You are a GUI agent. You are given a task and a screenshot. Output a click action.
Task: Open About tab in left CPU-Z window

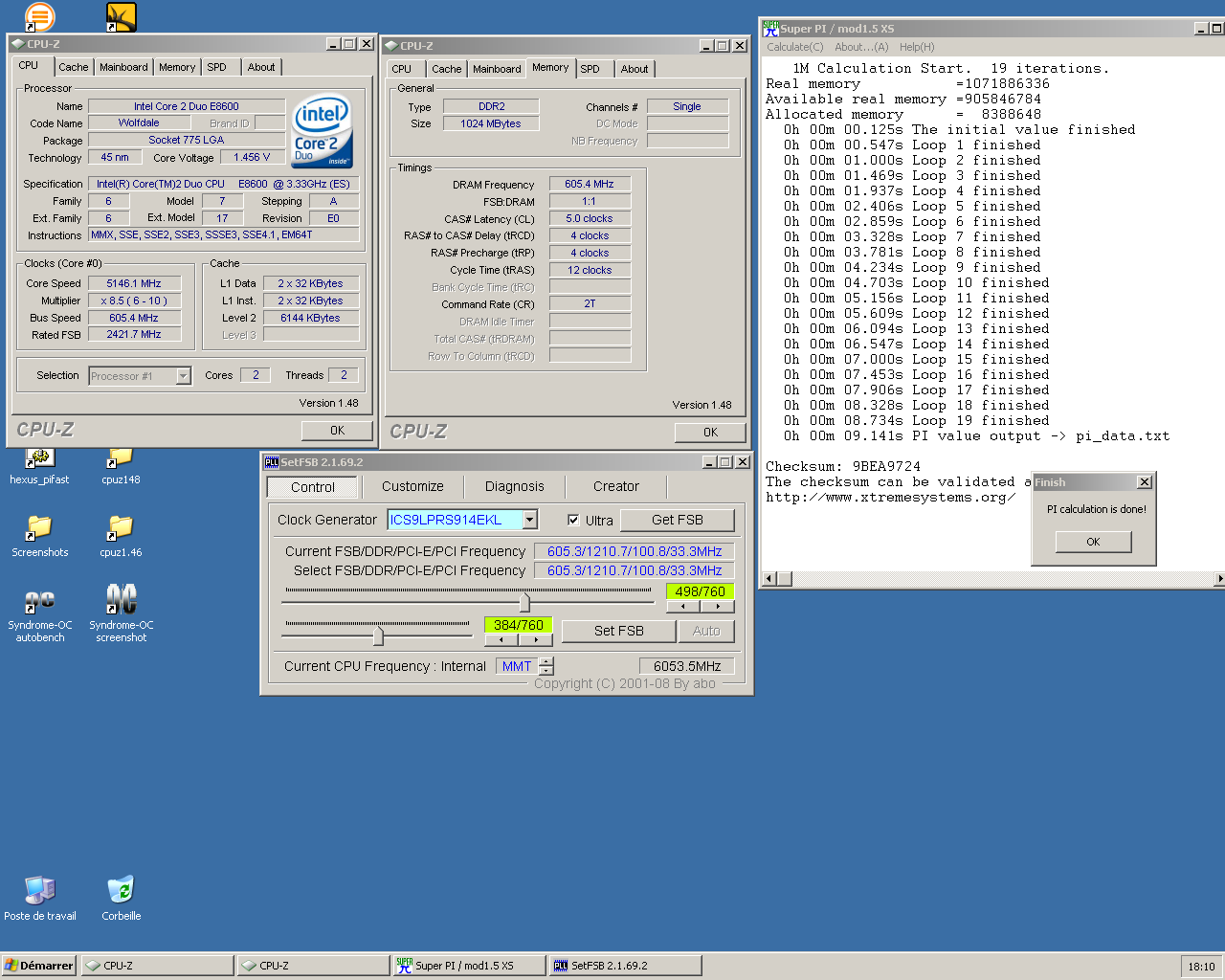pyautogui.click(x=261, y=67)
